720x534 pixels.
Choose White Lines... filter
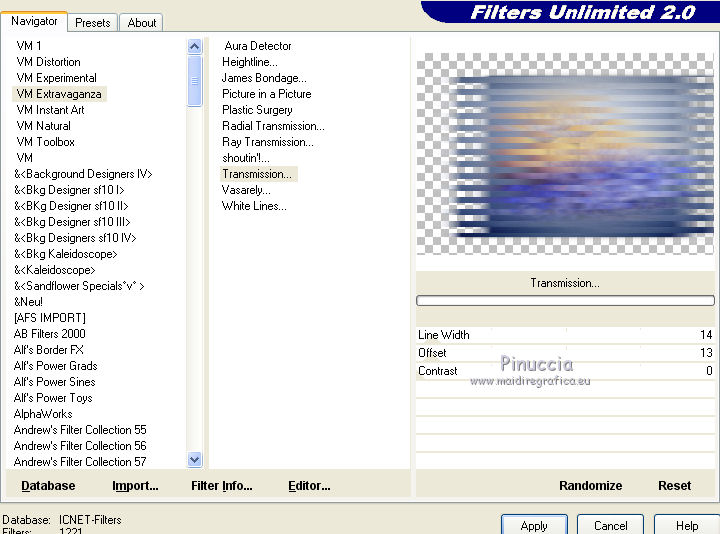click(254, 206)
